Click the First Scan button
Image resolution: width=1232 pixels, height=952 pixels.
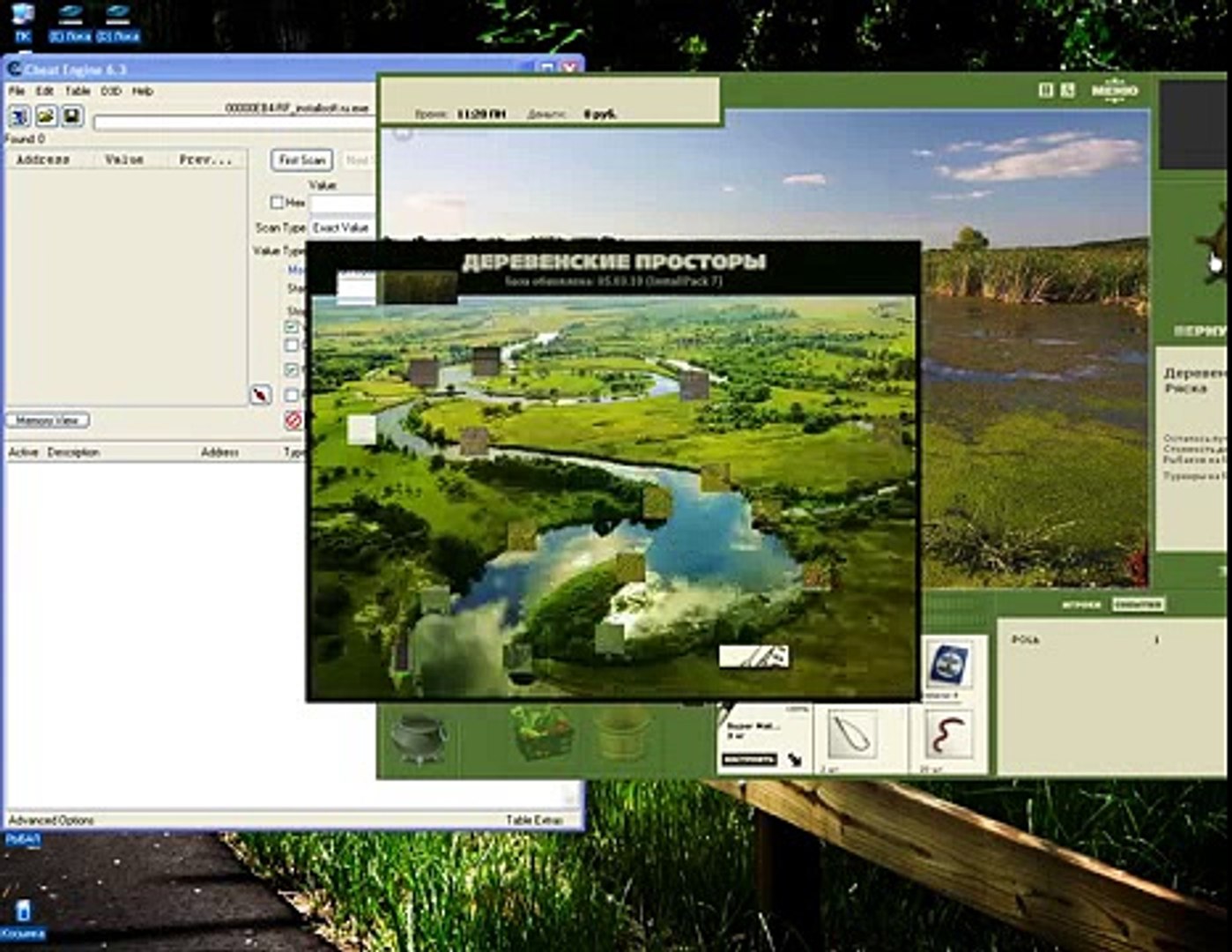[x=301, y=160]
